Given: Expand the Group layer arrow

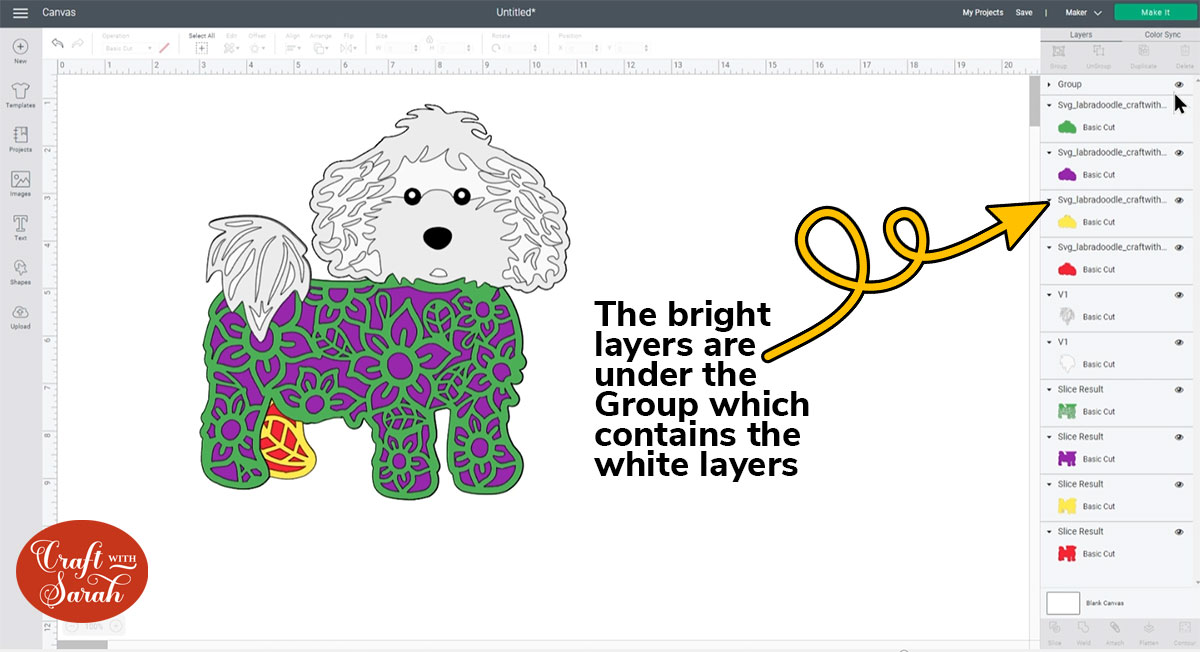Looking at the screenshot, I should [1049, 85].
